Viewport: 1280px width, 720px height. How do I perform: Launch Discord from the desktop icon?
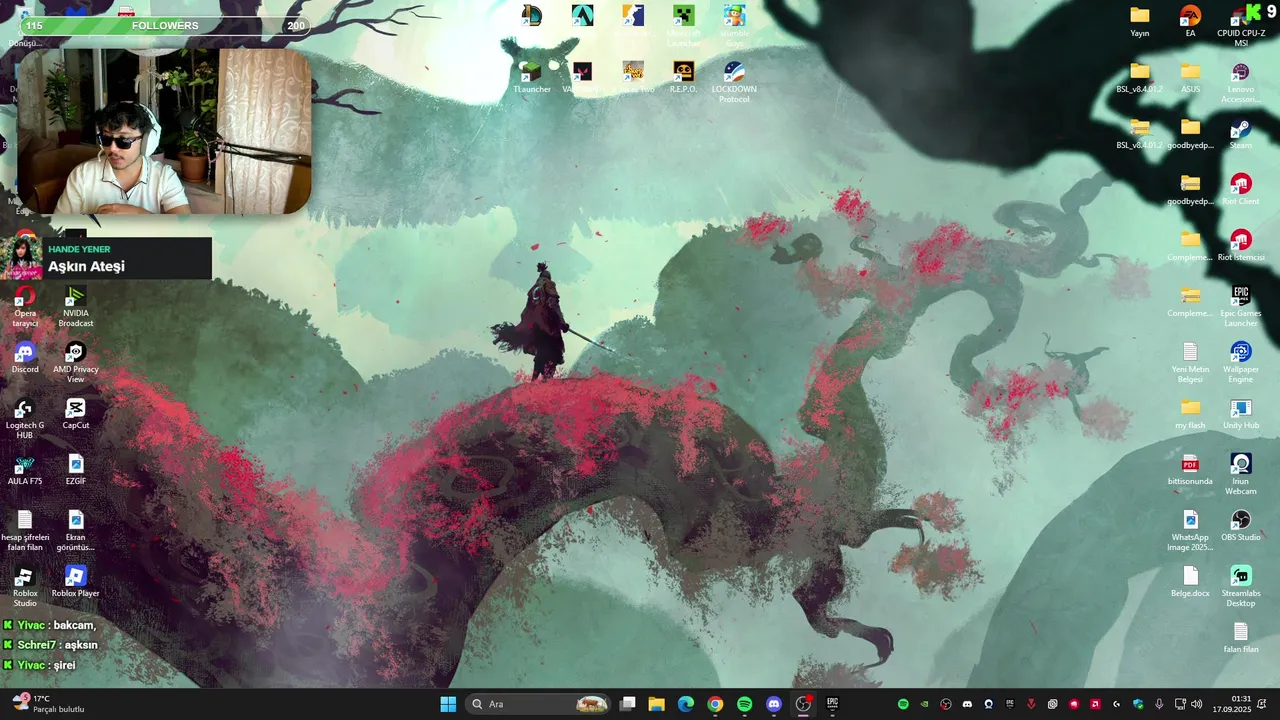[25, 358]
